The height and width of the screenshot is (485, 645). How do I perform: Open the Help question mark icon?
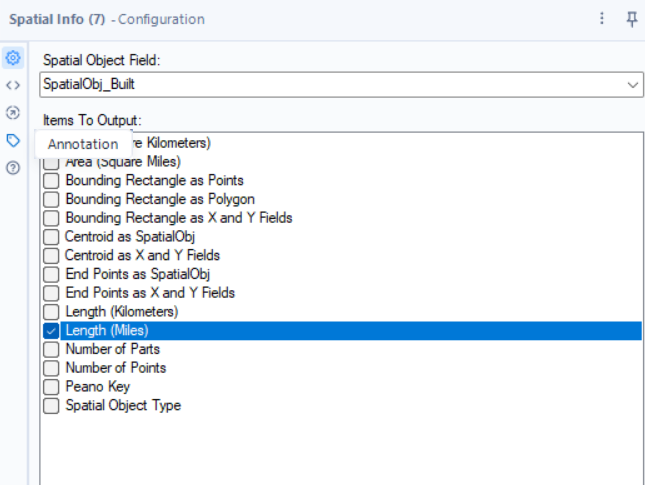click(13, 168)
